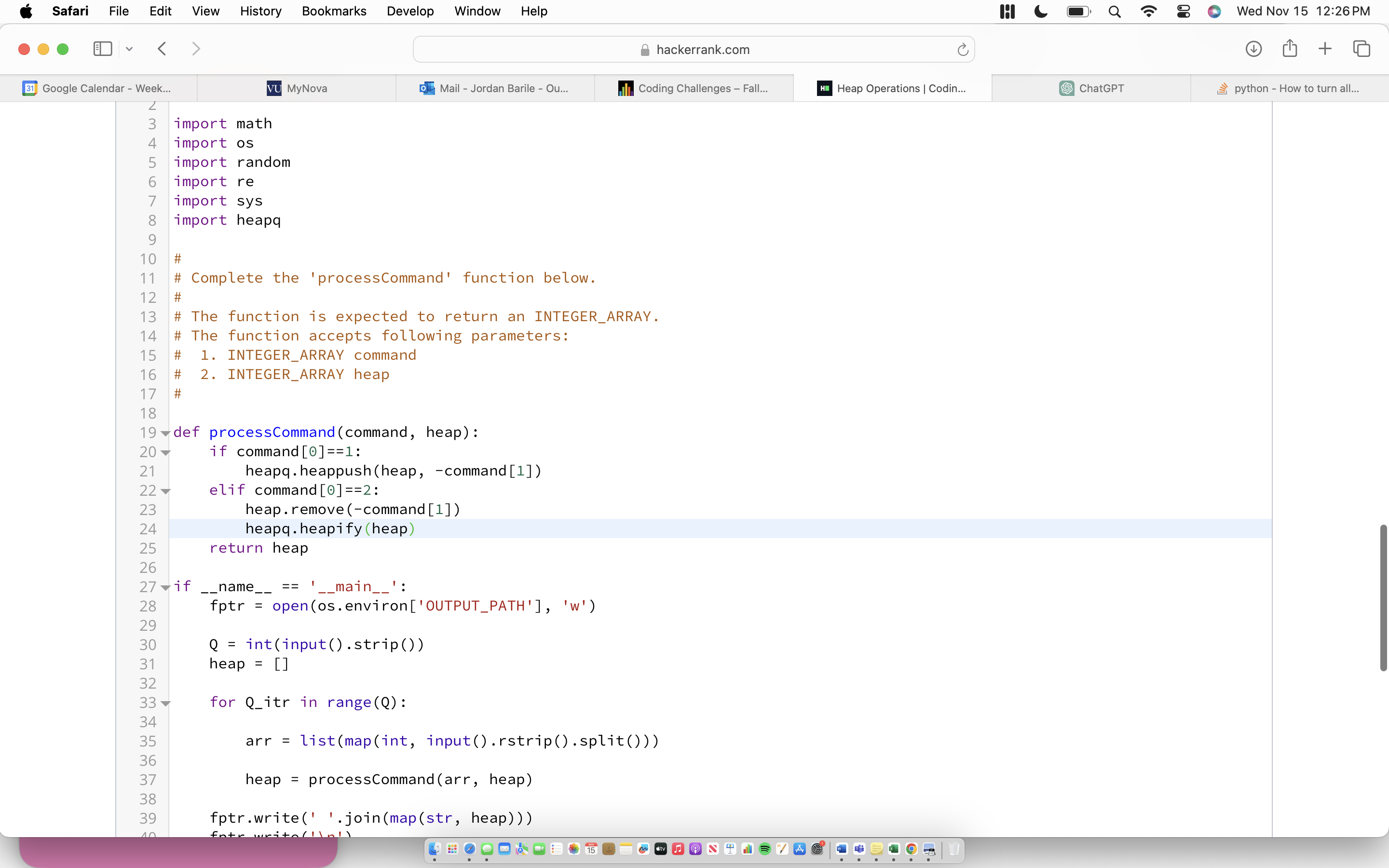Reload the page in the address bar

point(963,50)
